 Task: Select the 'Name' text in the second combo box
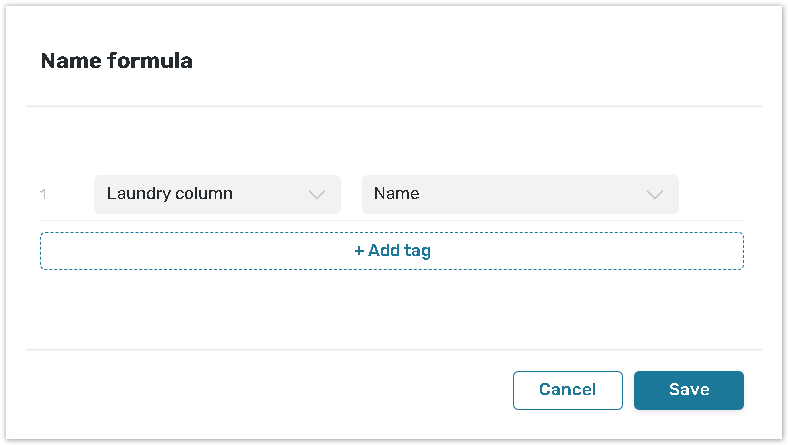point(396,194)
